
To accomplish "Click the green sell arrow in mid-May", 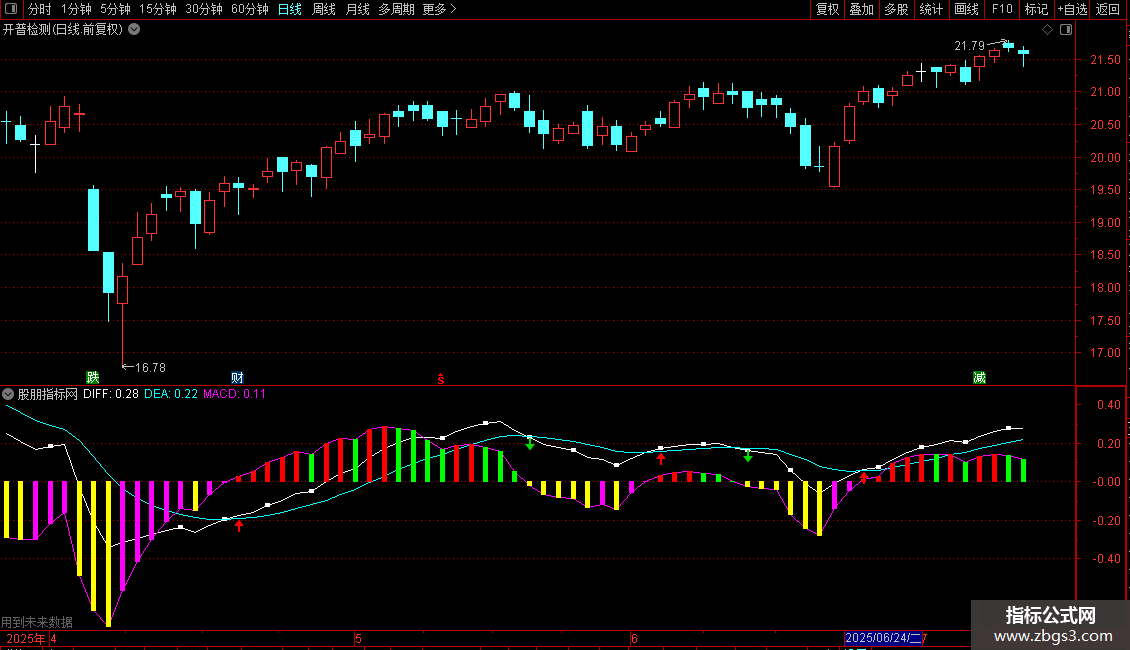I will click(x=530, y=444).
